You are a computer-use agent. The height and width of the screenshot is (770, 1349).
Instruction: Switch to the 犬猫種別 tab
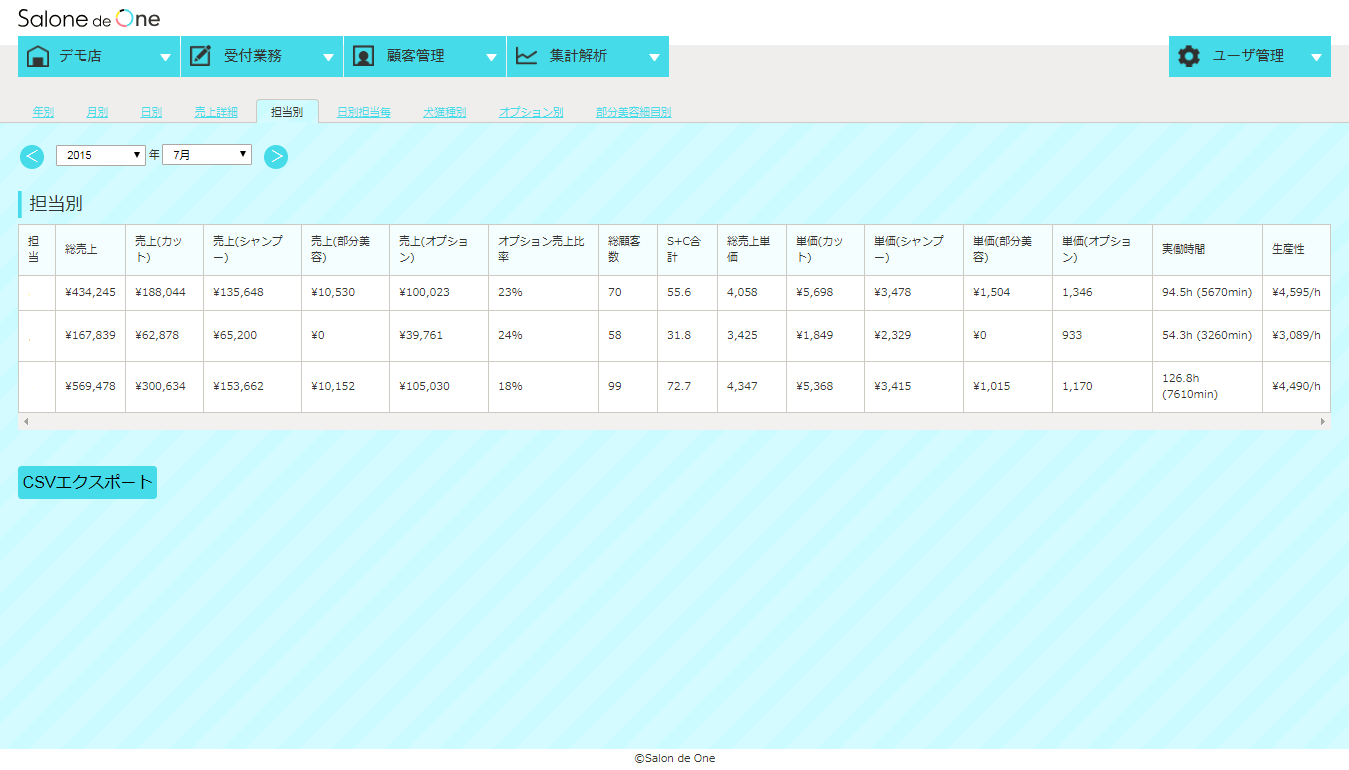pos(444,112)
